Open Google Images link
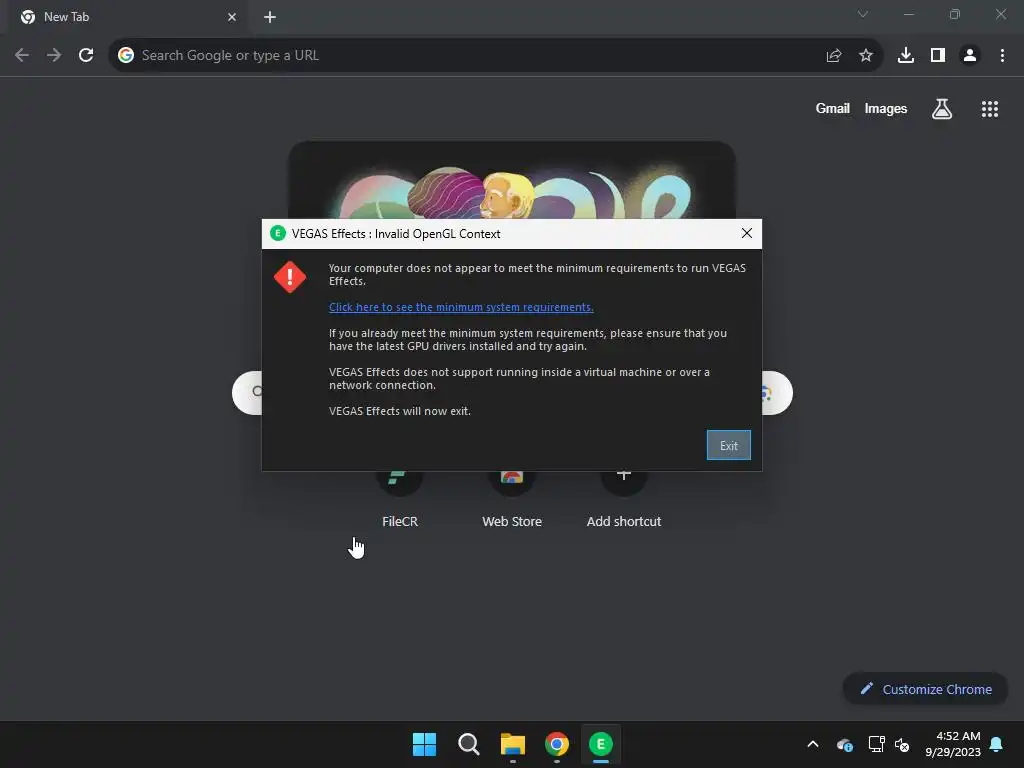This screenshot has height=768, width=1024. [886, 108]
